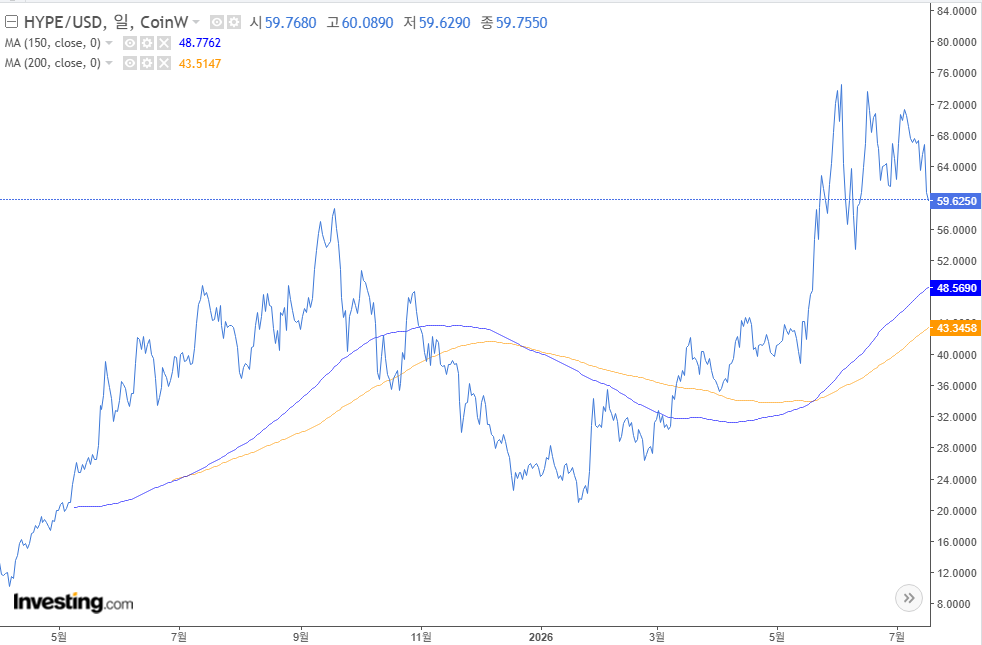The image size is (982, 645).
Task: Click the 2026 label on time axis
Action: click(x=541, y=637)
